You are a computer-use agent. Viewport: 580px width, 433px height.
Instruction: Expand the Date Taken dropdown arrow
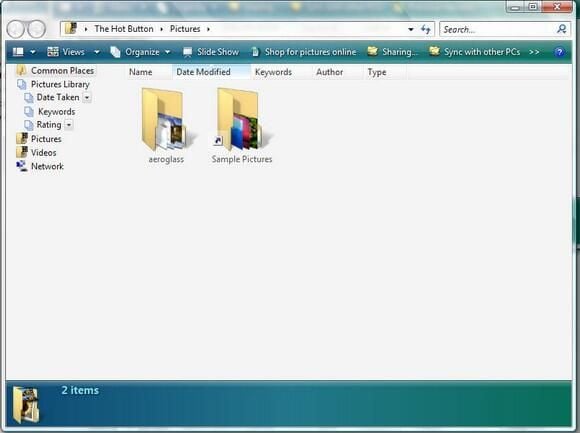click(x=87, y=98)
